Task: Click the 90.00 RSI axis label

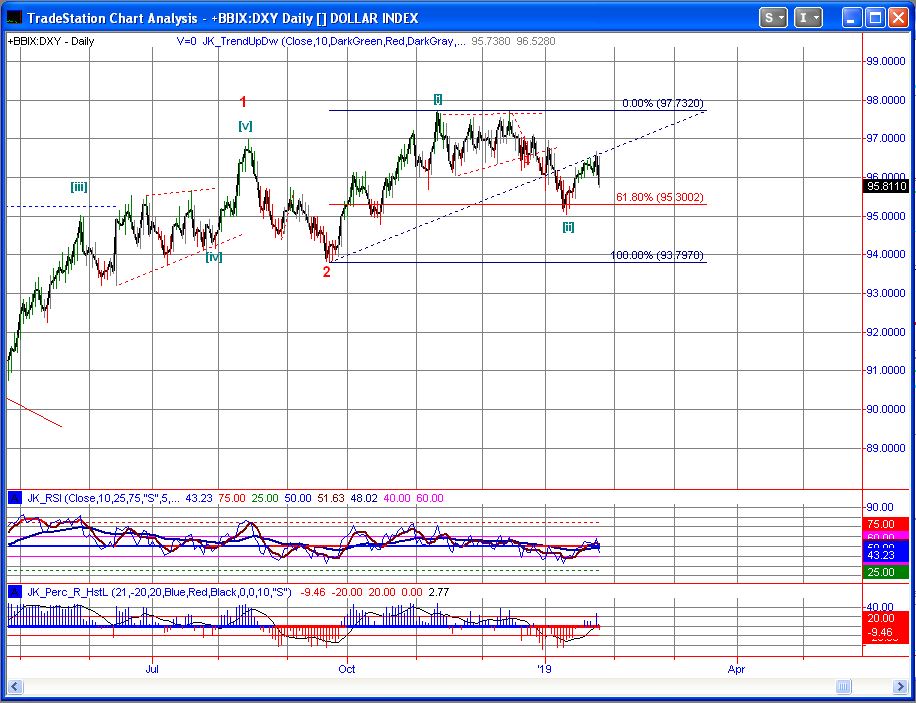Action: coord(880,507)
